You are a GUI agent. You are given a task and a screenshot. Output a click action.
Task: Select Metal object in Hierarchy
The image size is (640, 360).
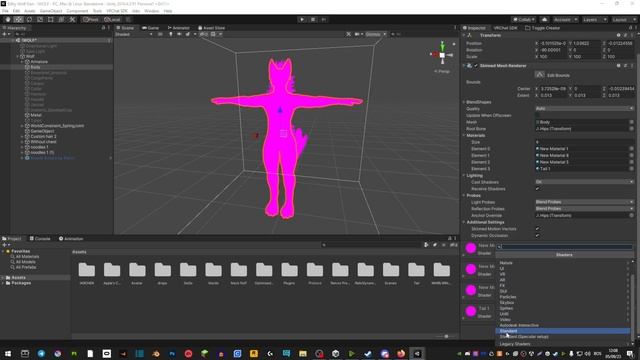click(36, 115)
